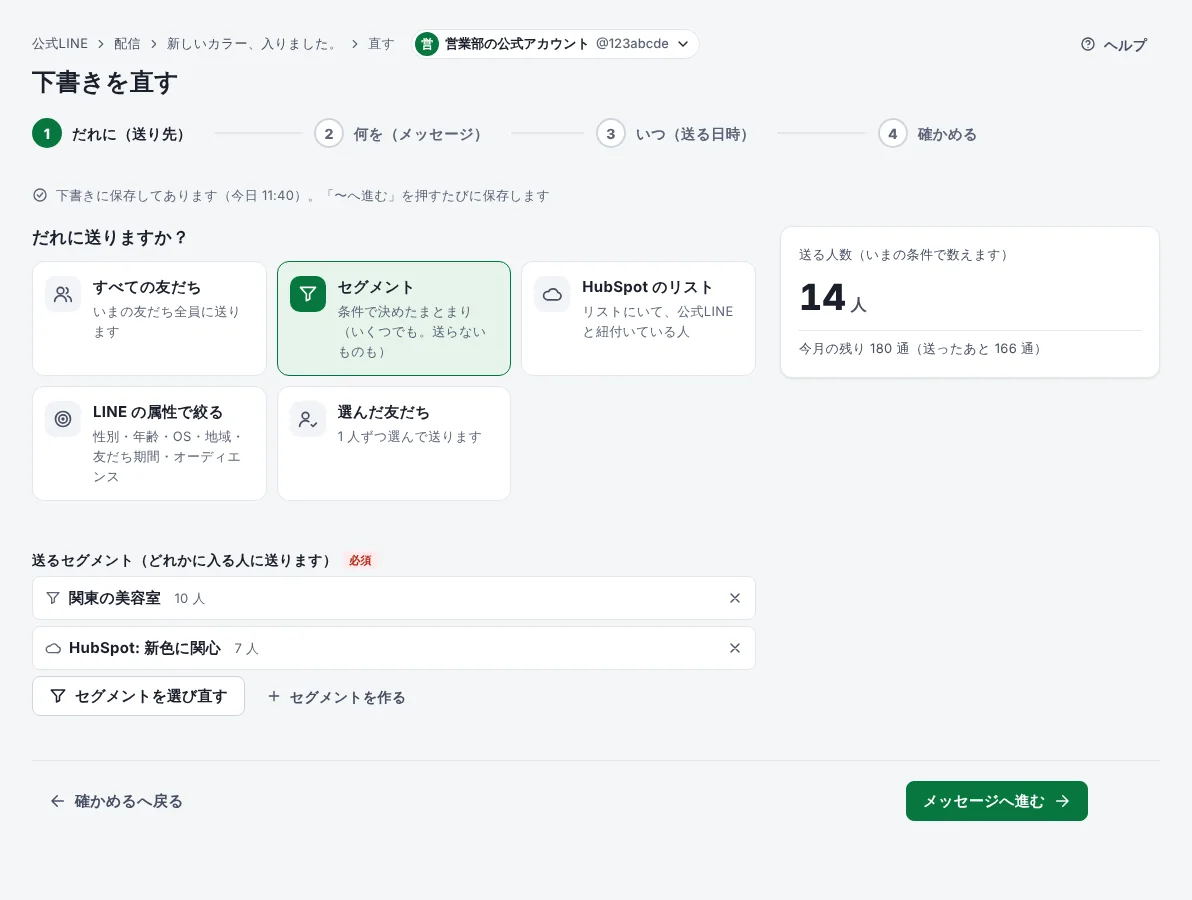
Task: Switch to step 2 何を(メッセージ)
Action: click(398, 134)
